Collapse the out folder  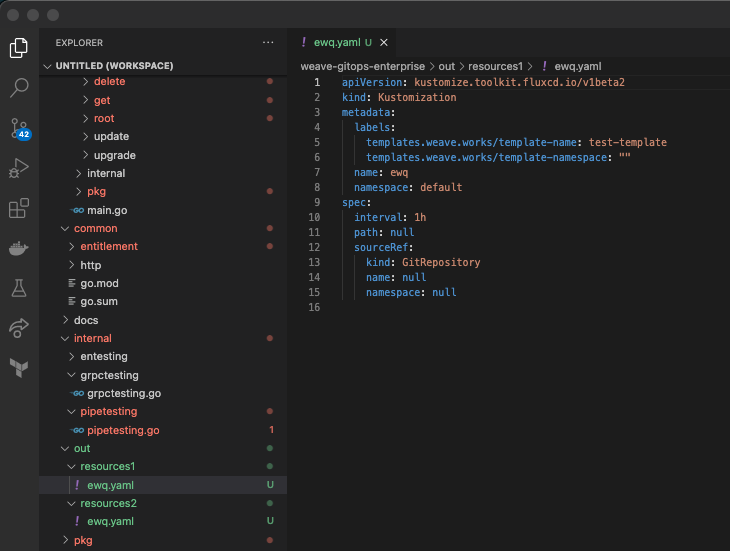click(163, 448)
